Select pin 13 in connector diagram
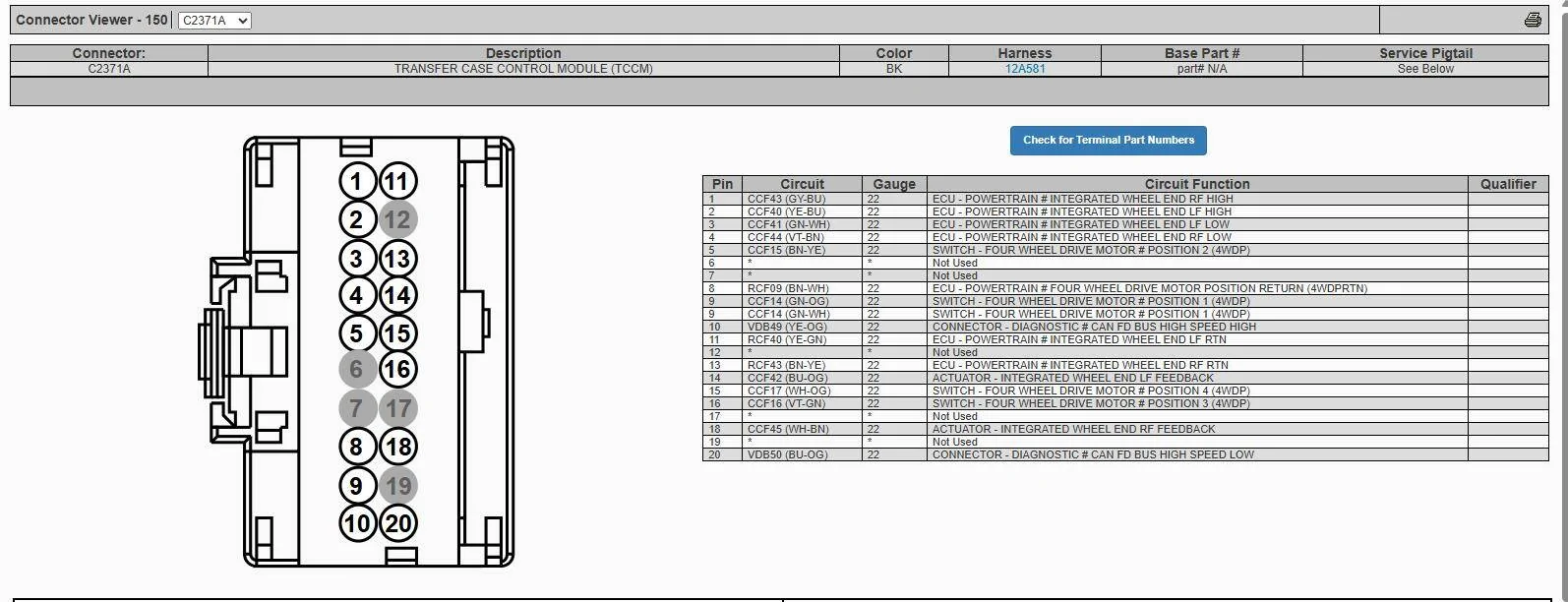1568x602 pixels. pos(397,259)
